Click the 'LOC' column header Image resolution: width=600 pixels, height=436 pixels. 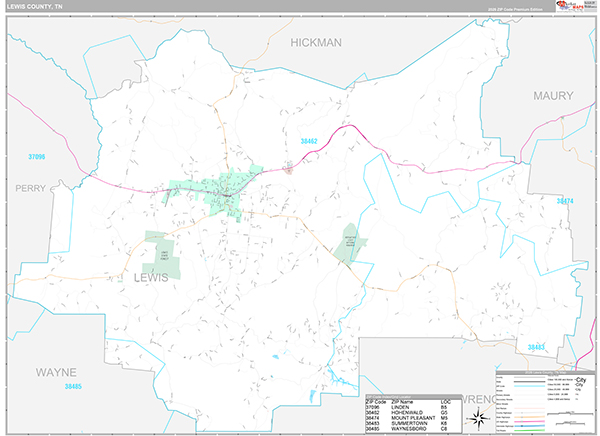click(x=446, y=402)
